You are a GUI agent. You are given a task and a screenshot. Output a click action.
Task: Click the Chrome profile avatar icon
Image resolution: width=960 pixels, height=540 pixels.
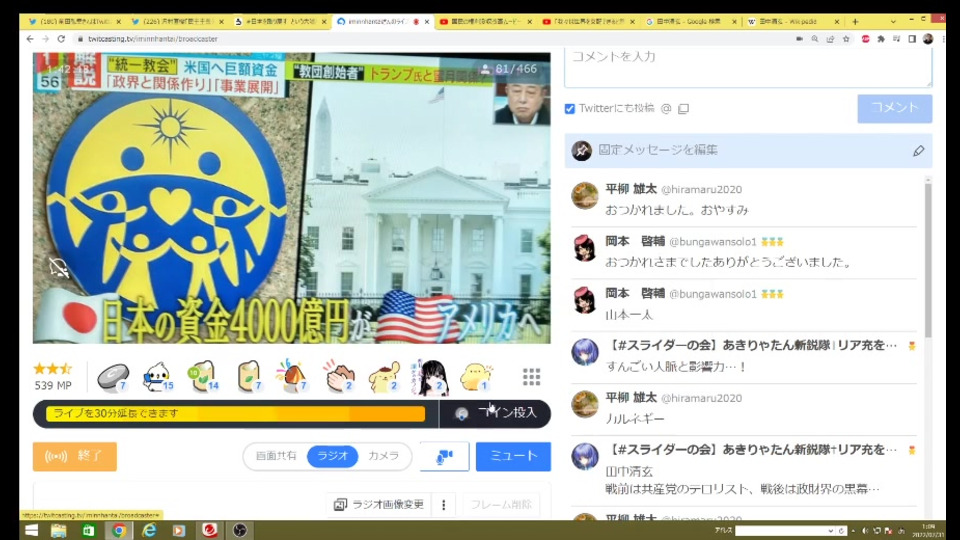click(x=928, y=39)
